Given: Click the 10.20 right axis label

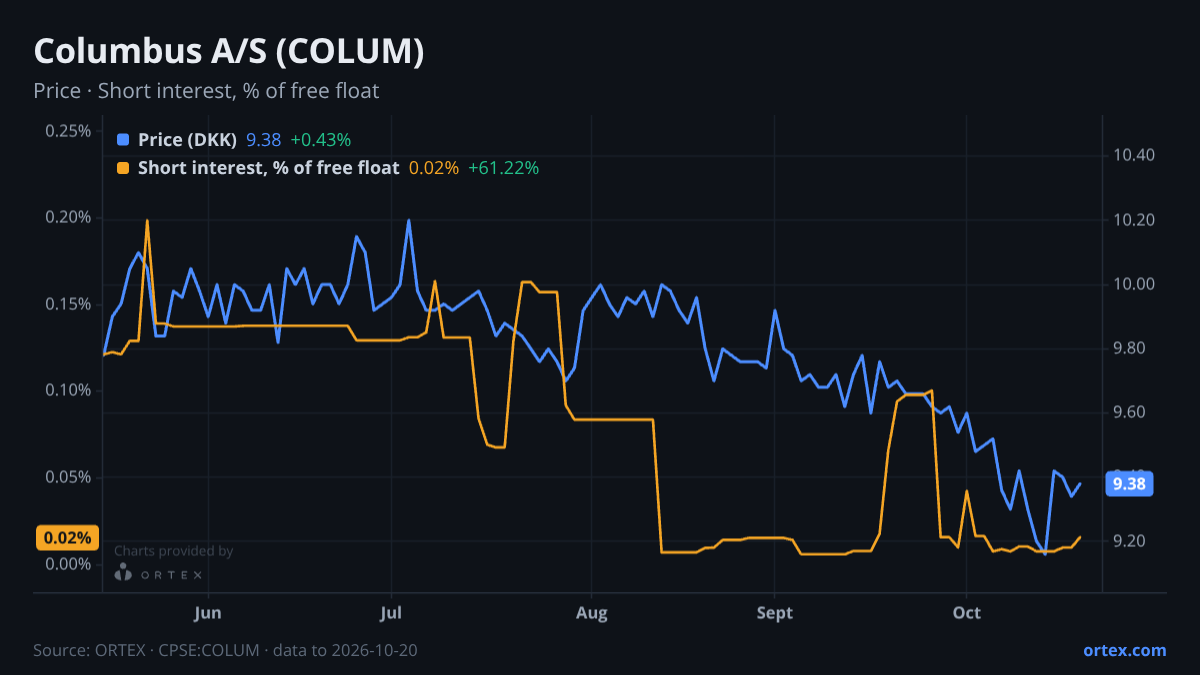Looking at the screenshot, I should tap(1132, 220).
